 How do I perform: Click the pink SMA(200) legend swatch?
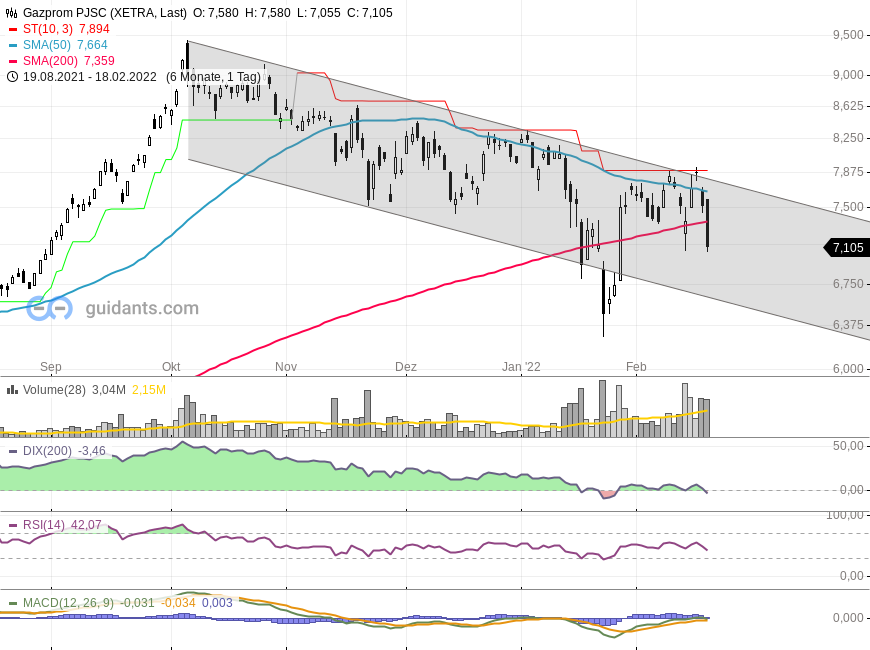point(13,61)
